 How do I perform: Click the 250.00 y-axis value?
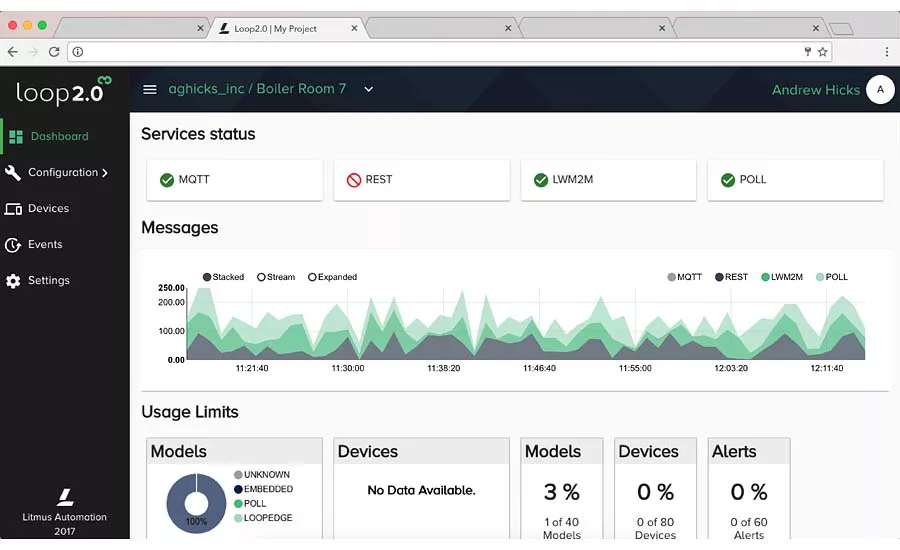coord(172,288)
